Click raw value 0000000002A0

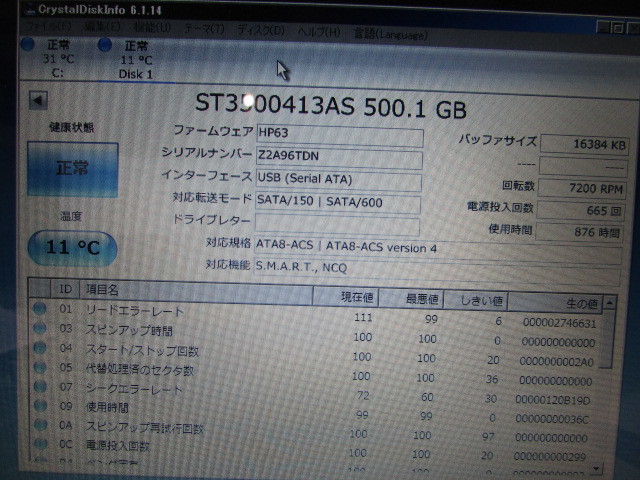pos(557,362)
